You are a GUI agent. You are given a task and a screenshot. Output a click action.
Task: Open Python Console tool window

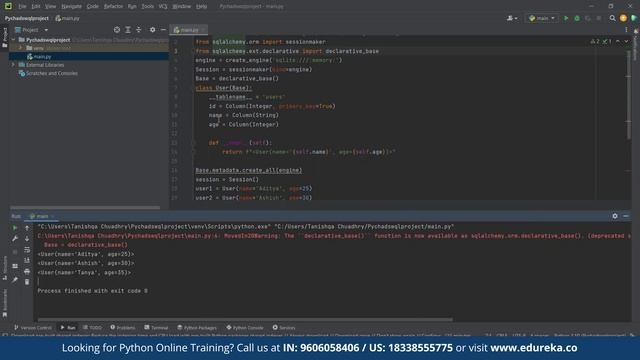245,328
